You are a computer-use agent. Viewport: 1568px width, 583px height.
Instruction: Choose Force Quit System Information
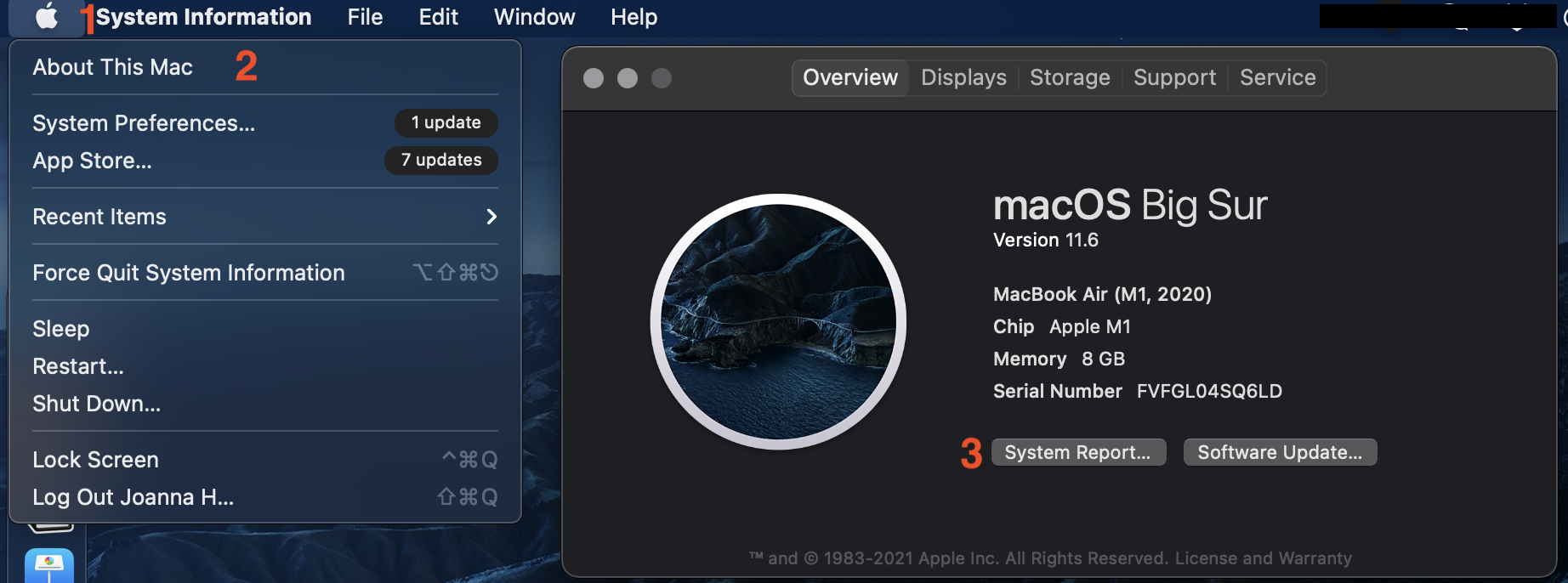[189, 273]
